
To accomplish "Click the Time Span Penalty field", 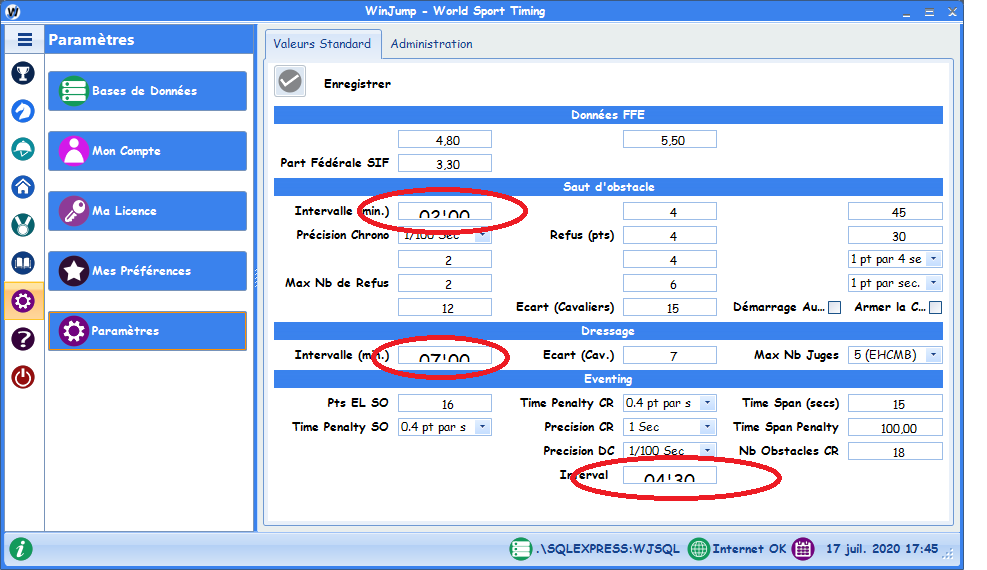I will coord(895,427).
